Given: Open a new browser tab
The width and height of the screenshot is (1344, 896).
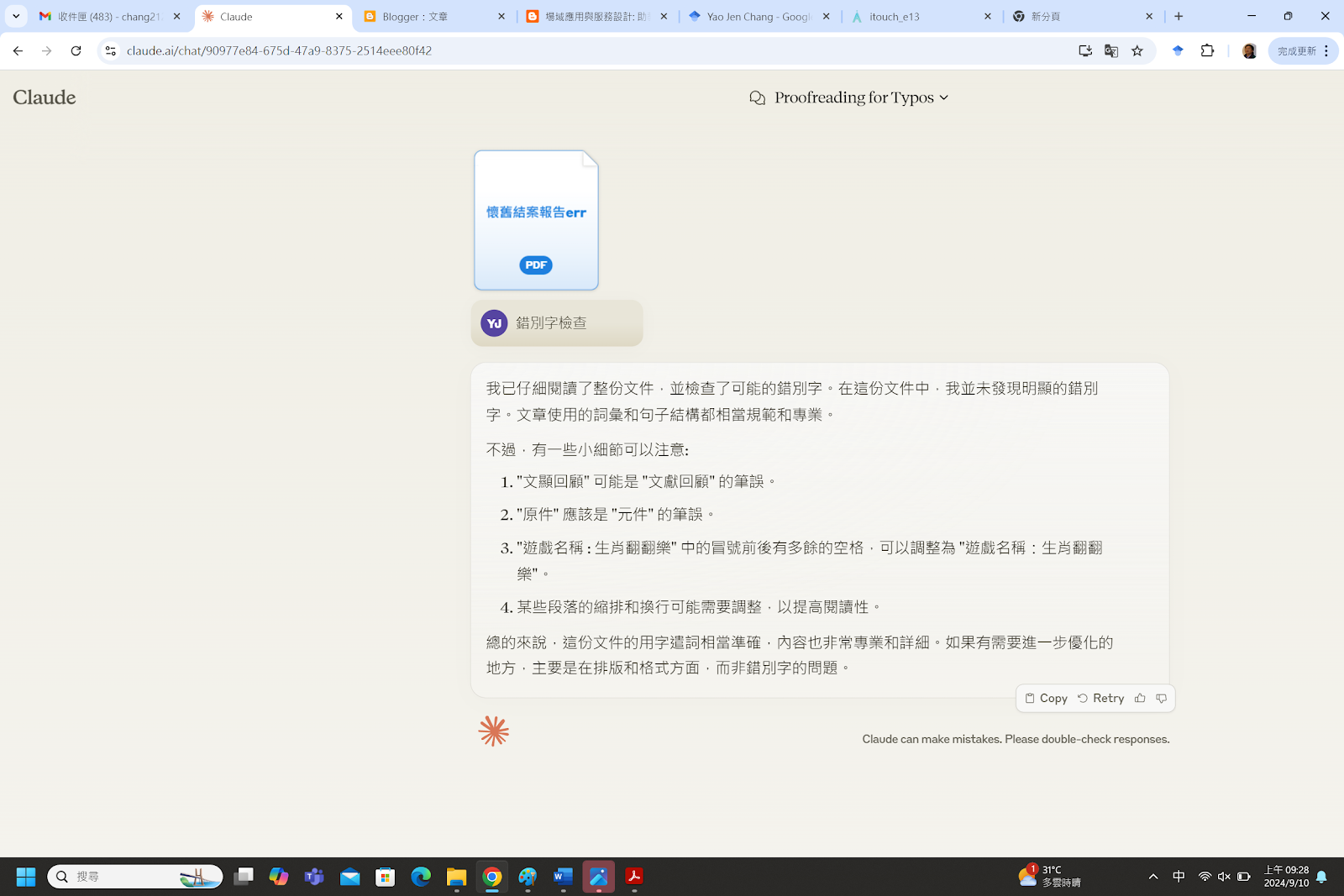Looking at the screenshot, I should pyautogui.click(x=1179, y=17).
